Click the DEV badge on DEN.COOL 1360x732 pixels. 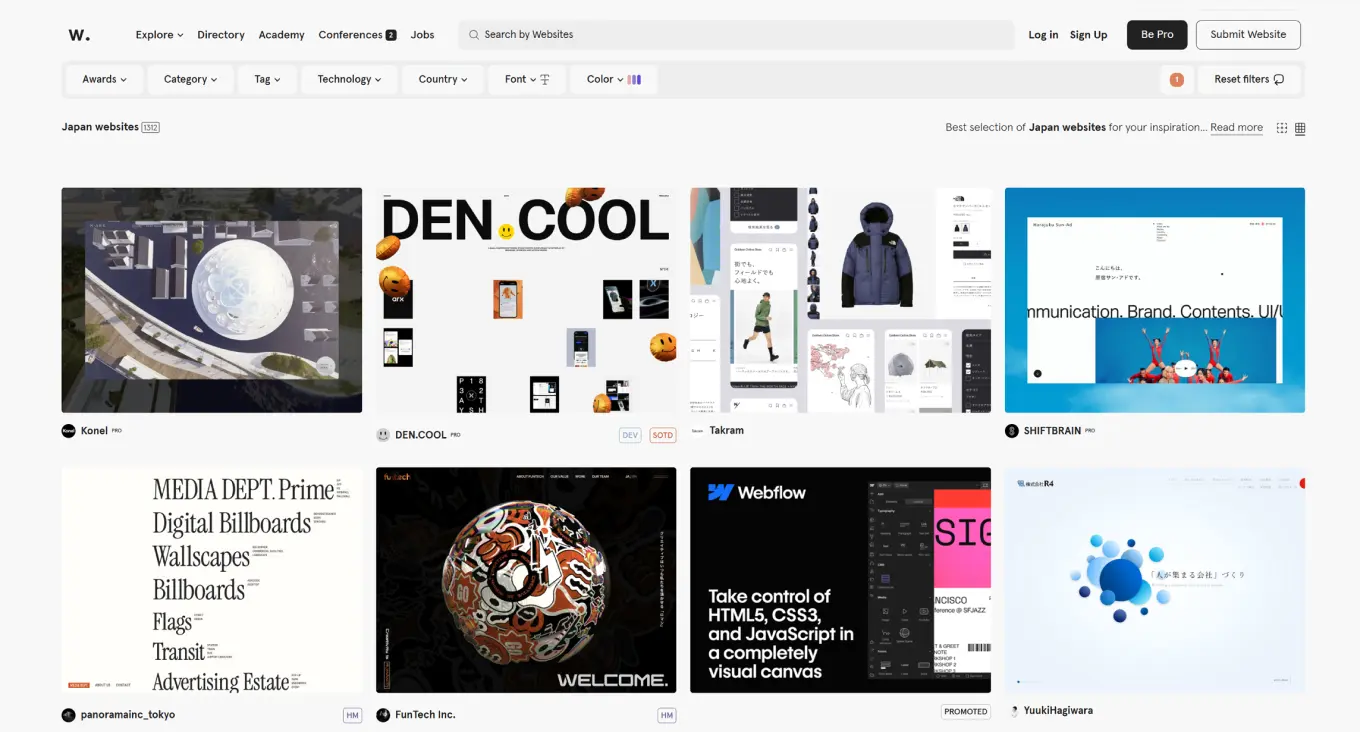(x=630, y=435)
